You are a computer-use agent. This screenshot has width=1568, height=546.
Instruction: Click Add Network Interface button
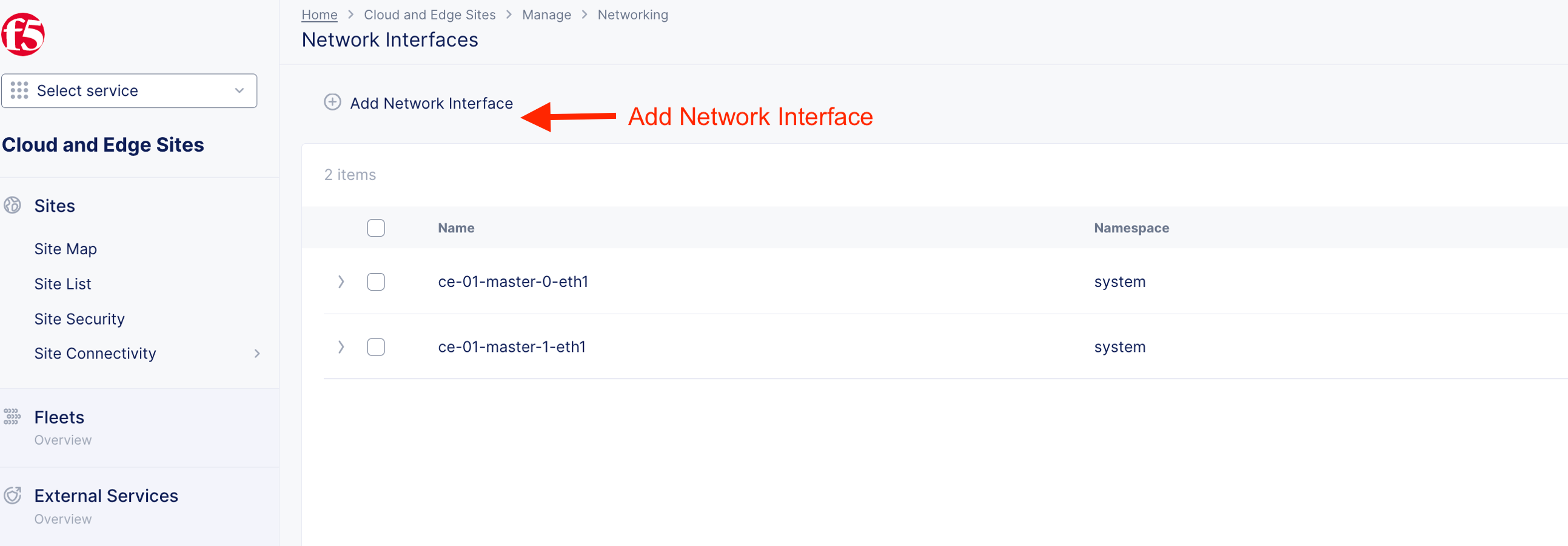[431, 104]
